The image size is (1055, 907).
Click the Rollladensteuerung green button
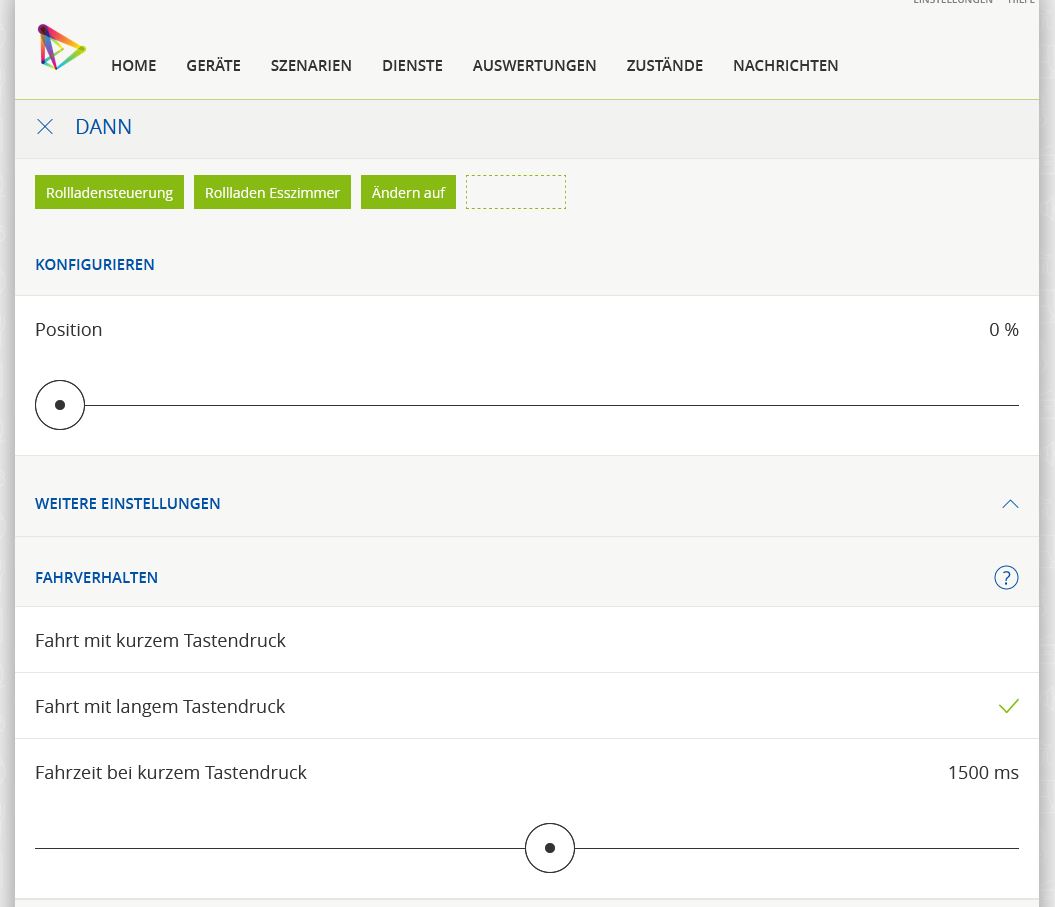(109, 192)
